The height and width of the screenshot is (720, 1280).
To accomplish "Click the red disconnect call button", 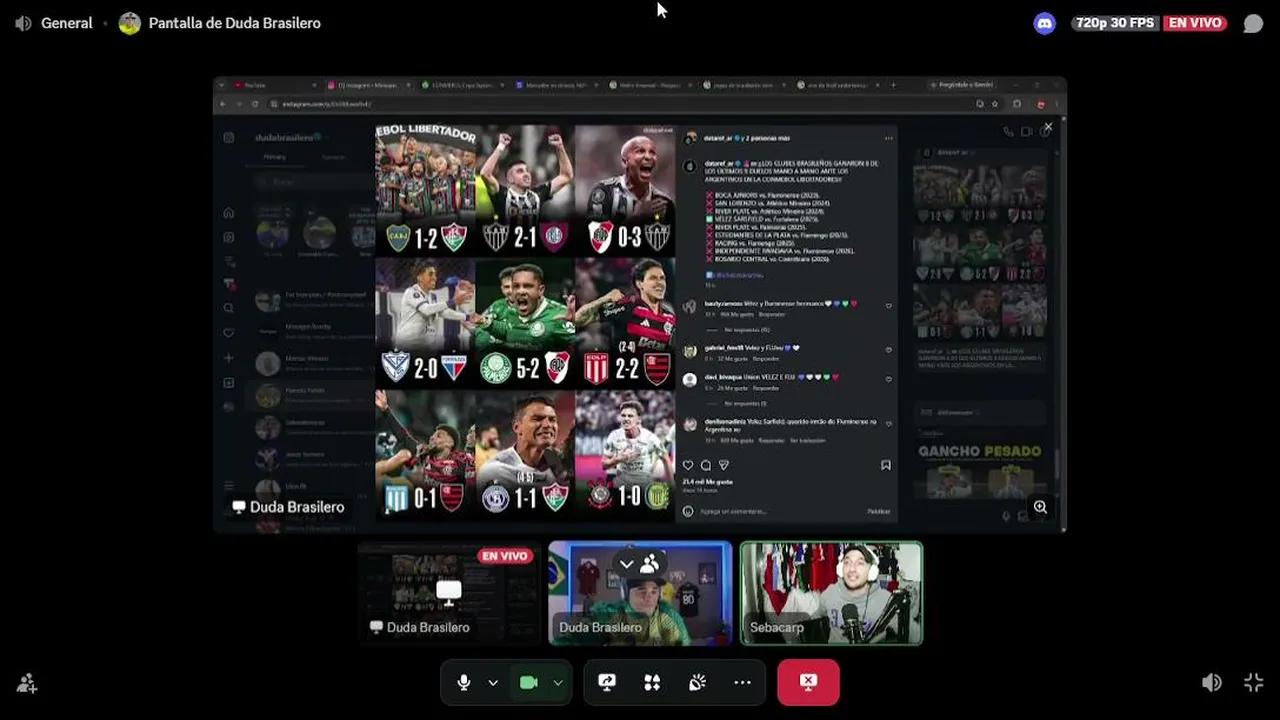I will 808,682.
